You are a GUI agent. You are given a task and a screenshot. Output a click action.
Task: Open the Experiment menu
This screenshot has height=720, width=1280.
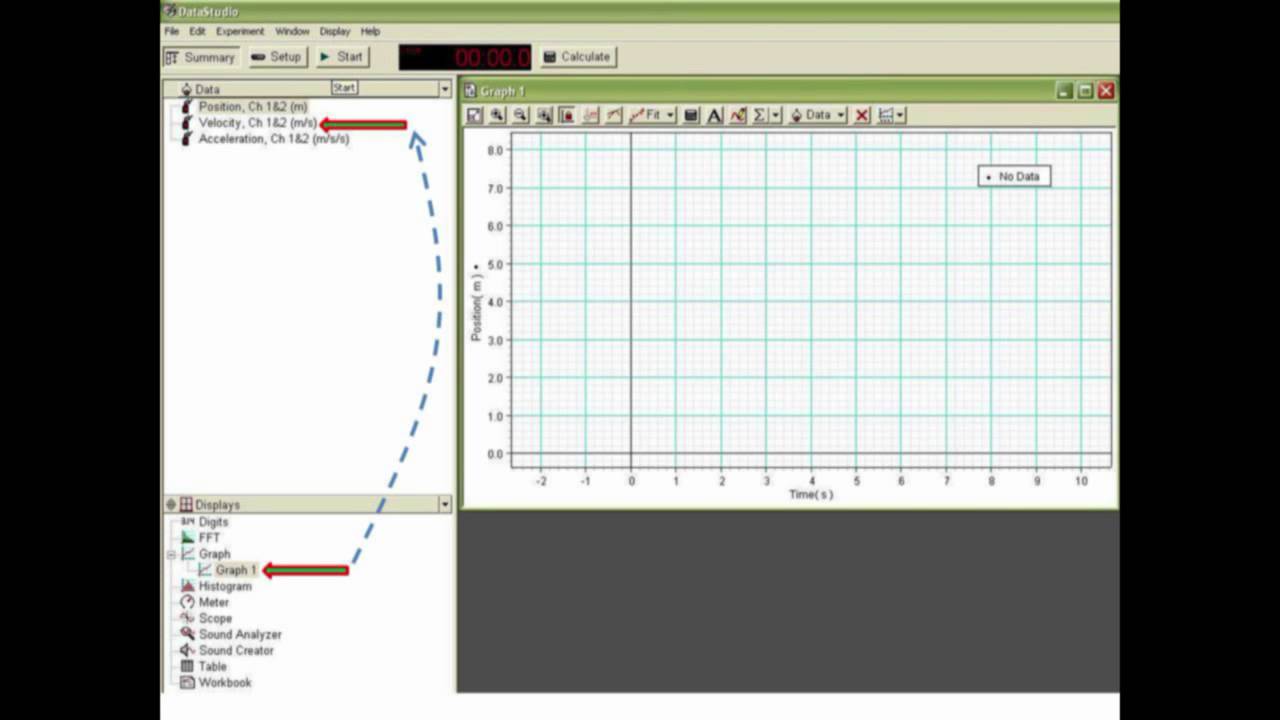[240, 32]
